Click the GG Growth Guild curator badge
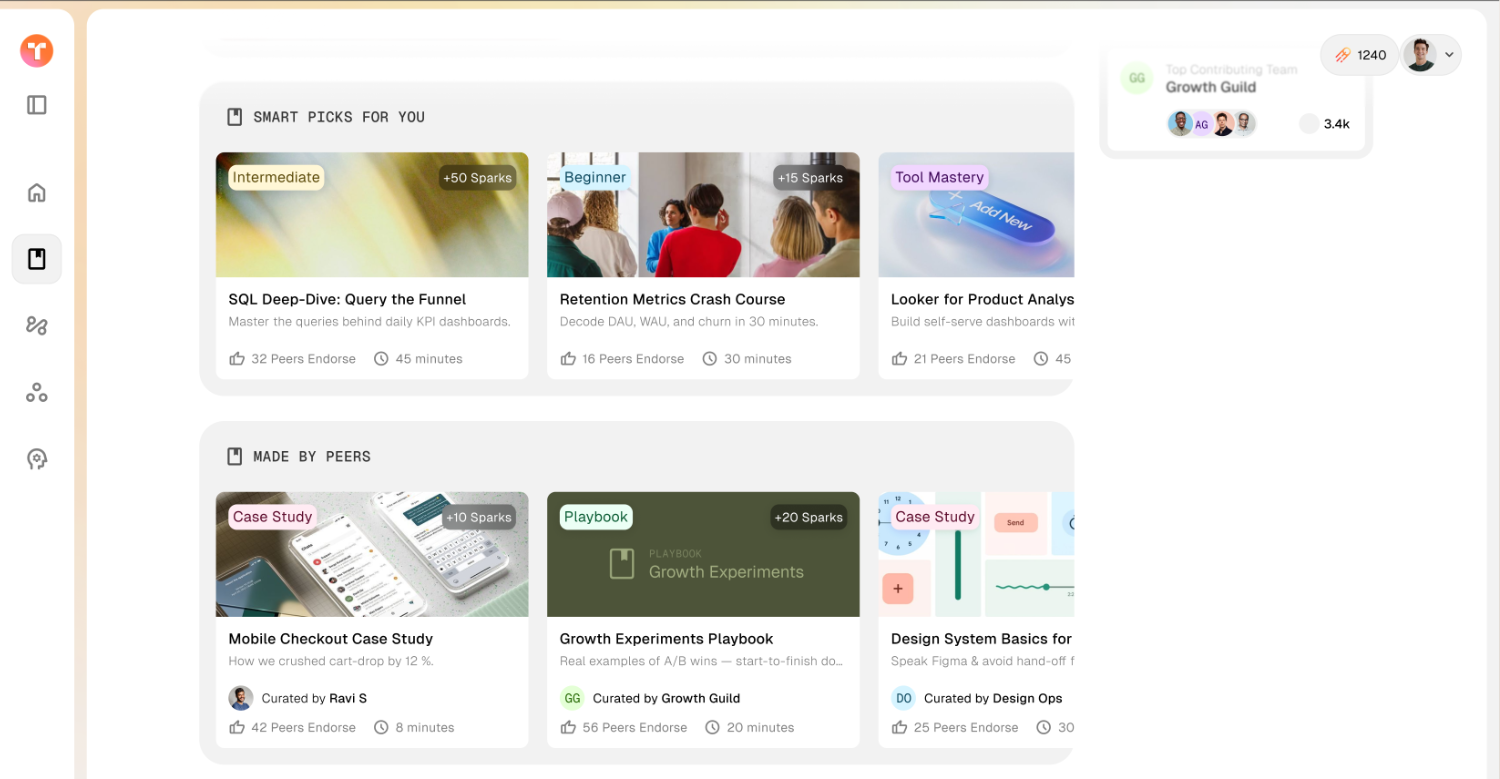 [572, 698]
